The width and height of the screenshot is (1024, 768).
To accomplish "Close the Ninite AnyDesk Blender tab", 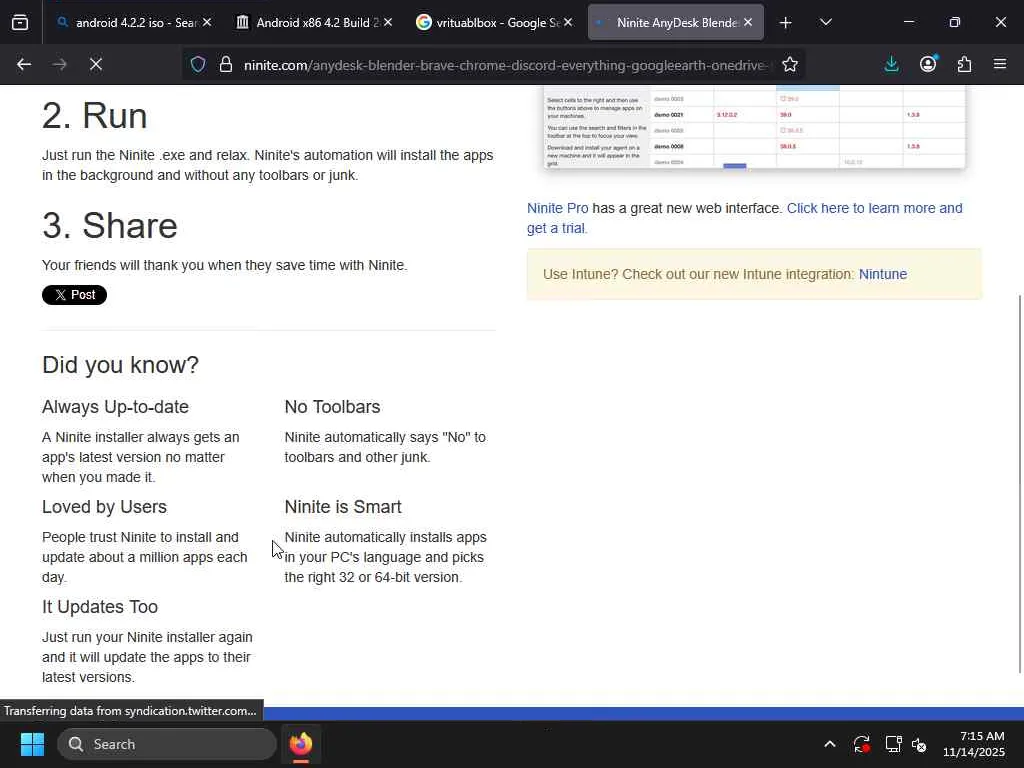I will coord(748,22).
